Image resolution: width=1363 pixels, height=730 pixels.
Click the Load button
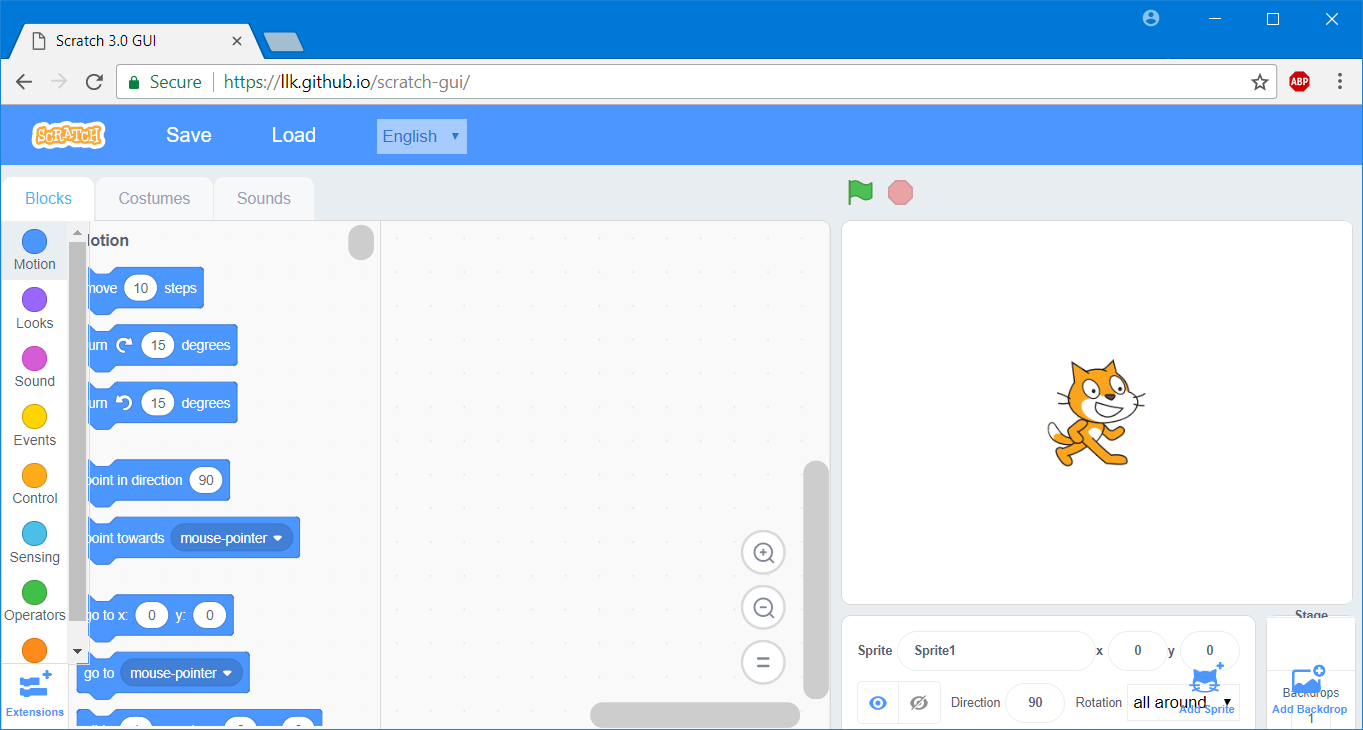point(293,135)
